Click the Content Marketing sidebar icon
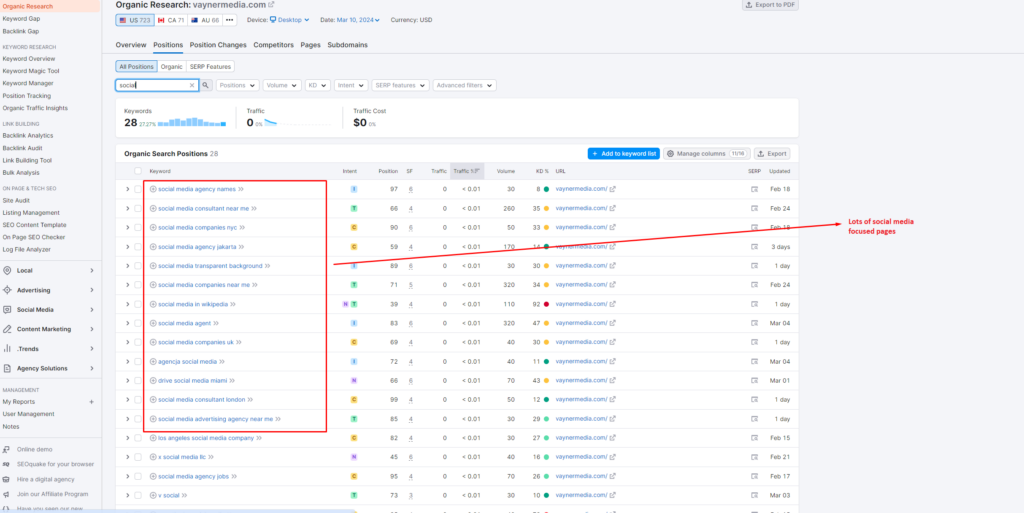The image size is (1024, 513). pos(7,329)
